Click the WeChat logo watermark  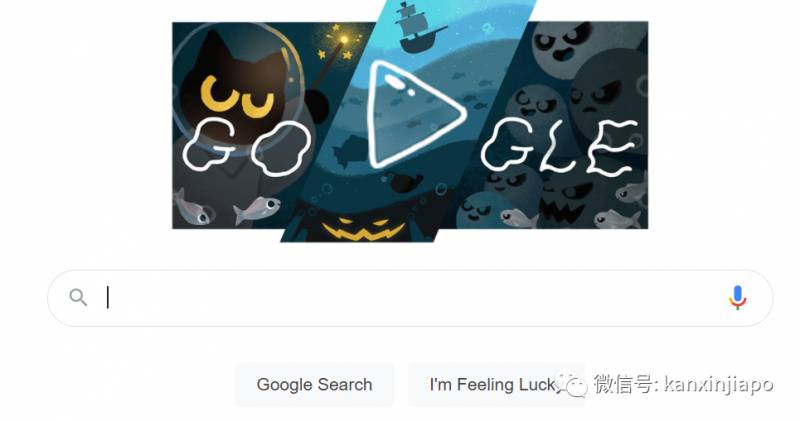click(571, 384)
